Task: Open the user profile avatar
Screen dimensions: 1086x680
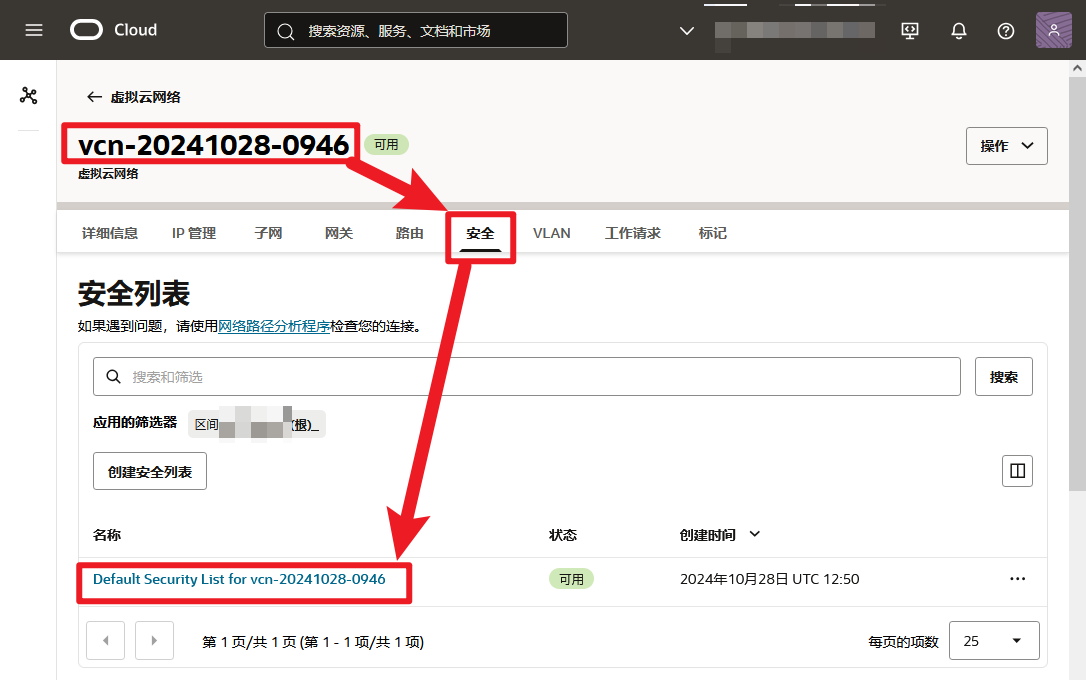Action: tap(1053, 30)
